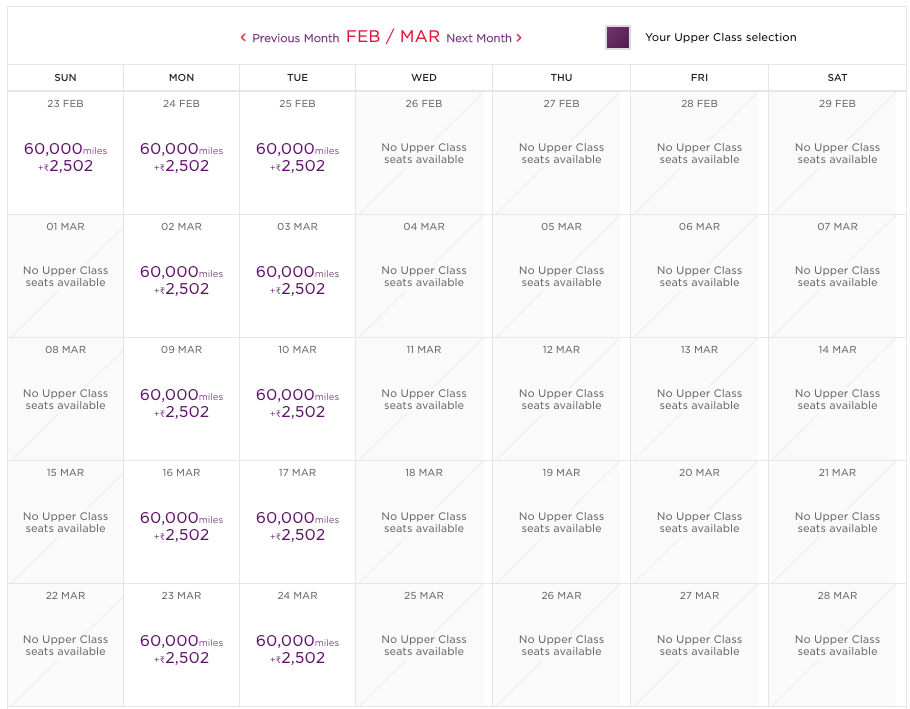The image size is (910, 709).
Task: Select 24 FEB fare of 60,000 miles
Action: tap(182, 156)
